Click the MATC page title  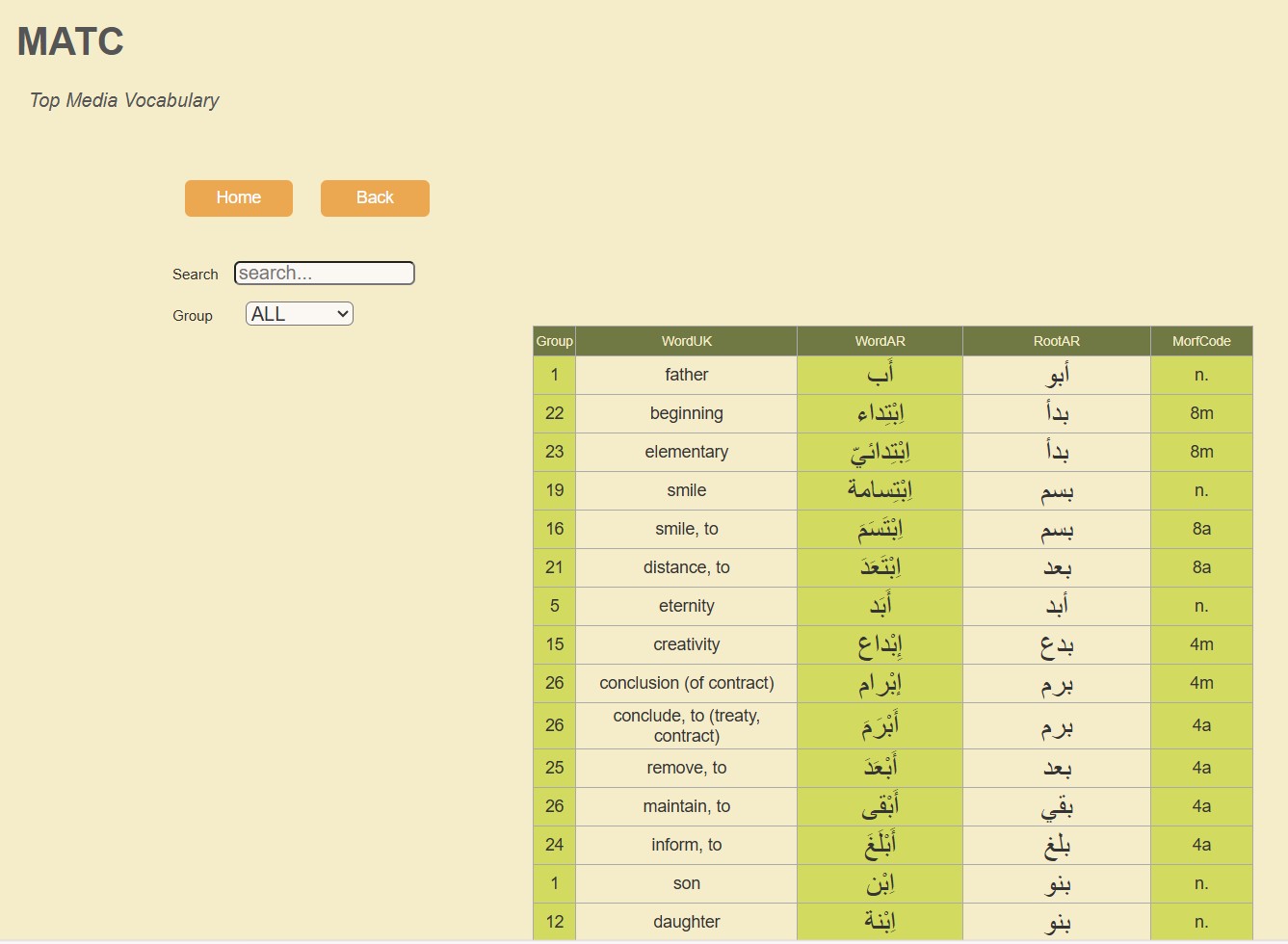tap(70, 41)
